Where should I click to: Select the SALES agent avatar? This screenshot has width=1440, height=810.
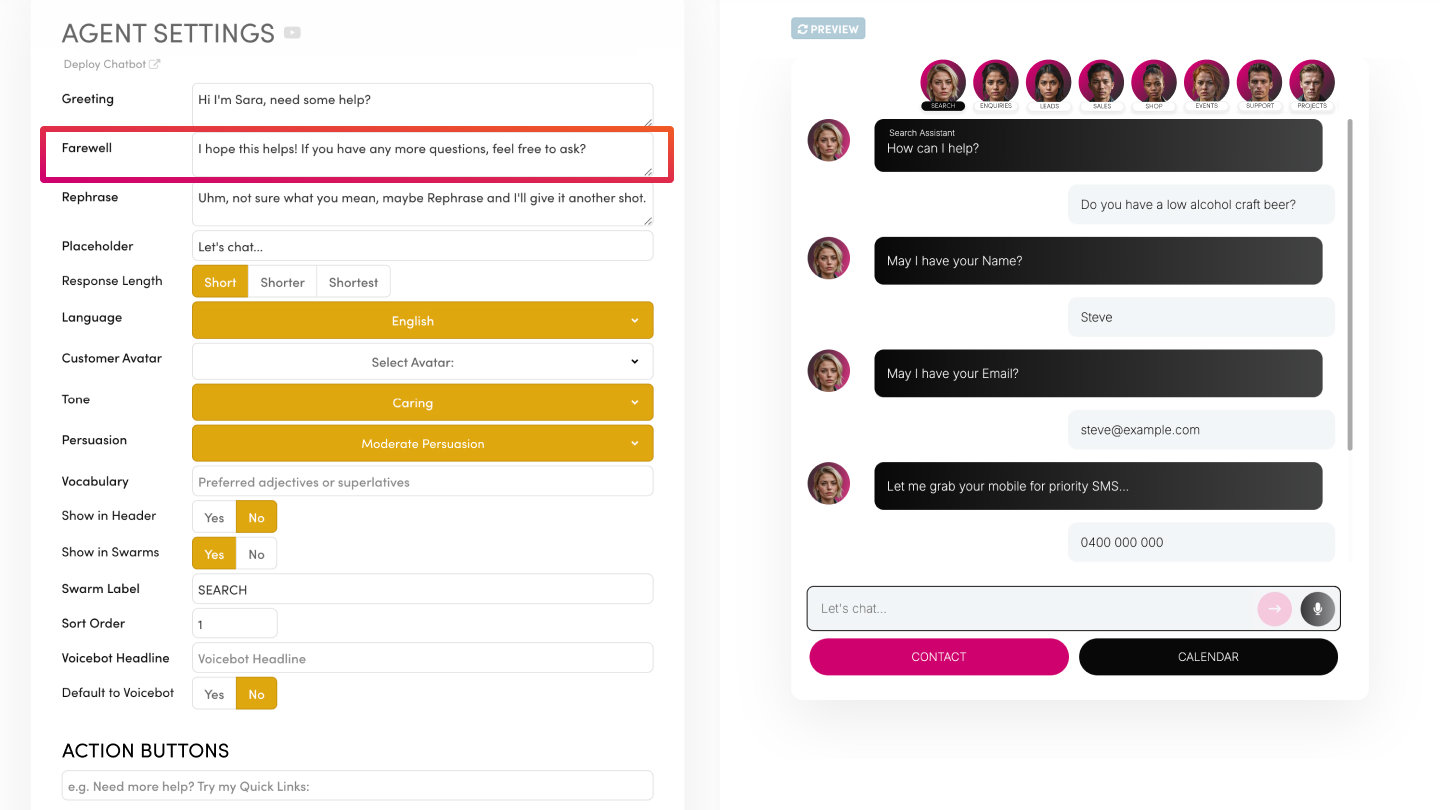click(x=1101, y=82)
